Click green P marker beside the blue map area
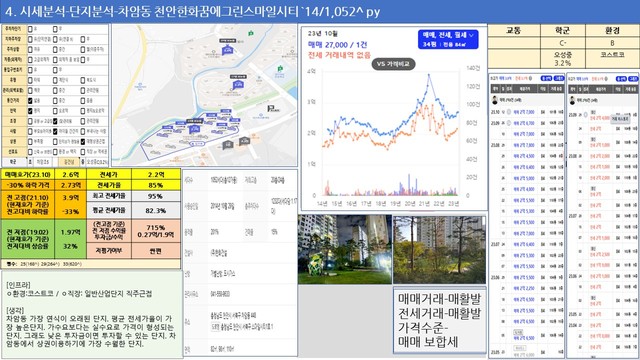Screen dimensions: 640x360 (x=280, y=68)
